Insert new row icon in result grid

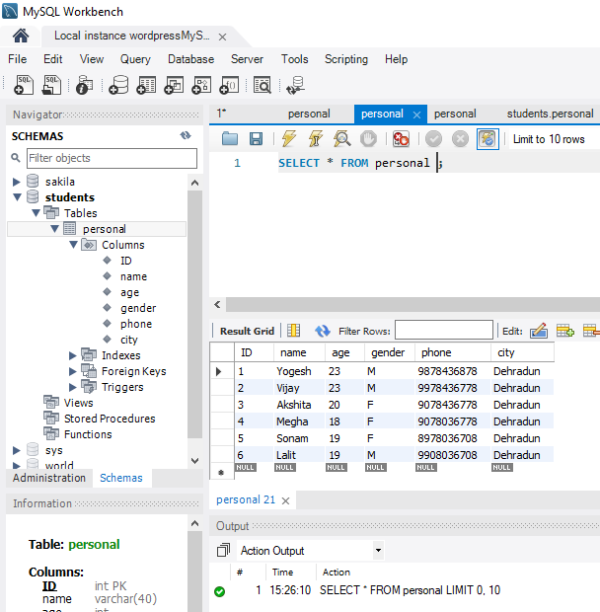pos(565,331)
